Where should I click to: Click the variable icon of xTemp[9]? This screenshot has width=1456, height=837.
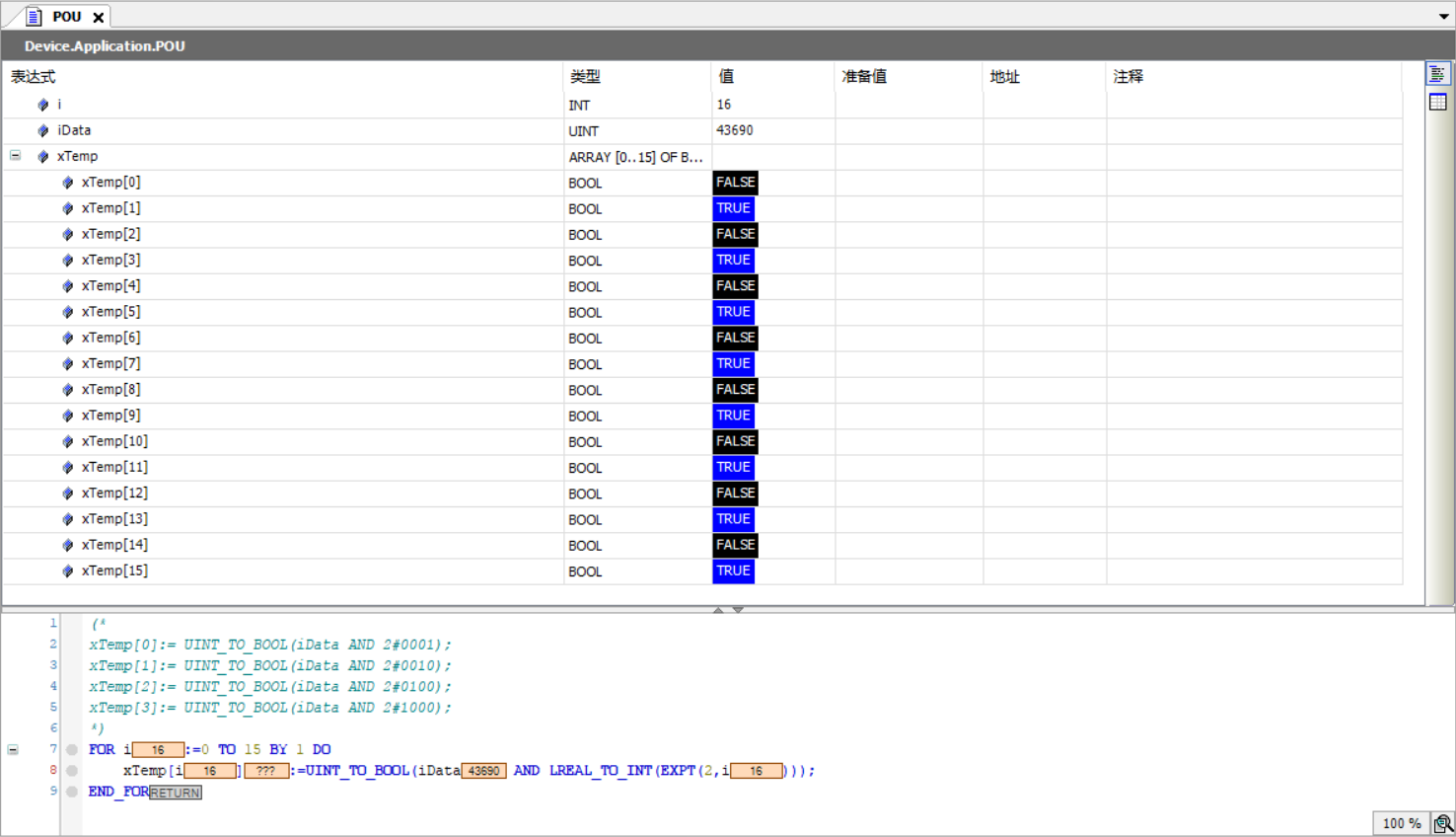click(x=68, y=416)
